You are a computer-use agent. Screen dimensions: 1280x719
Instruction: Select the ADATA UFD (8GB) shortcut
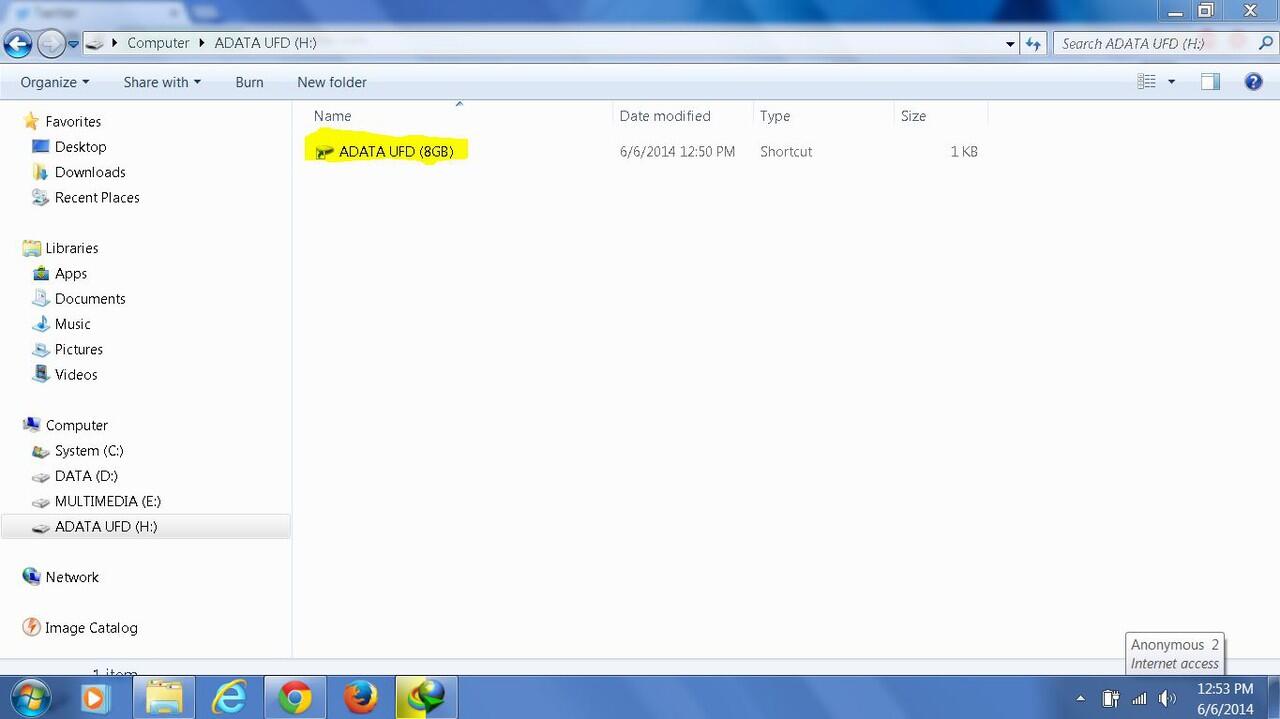pyautogui.click(x=396, y=152)
